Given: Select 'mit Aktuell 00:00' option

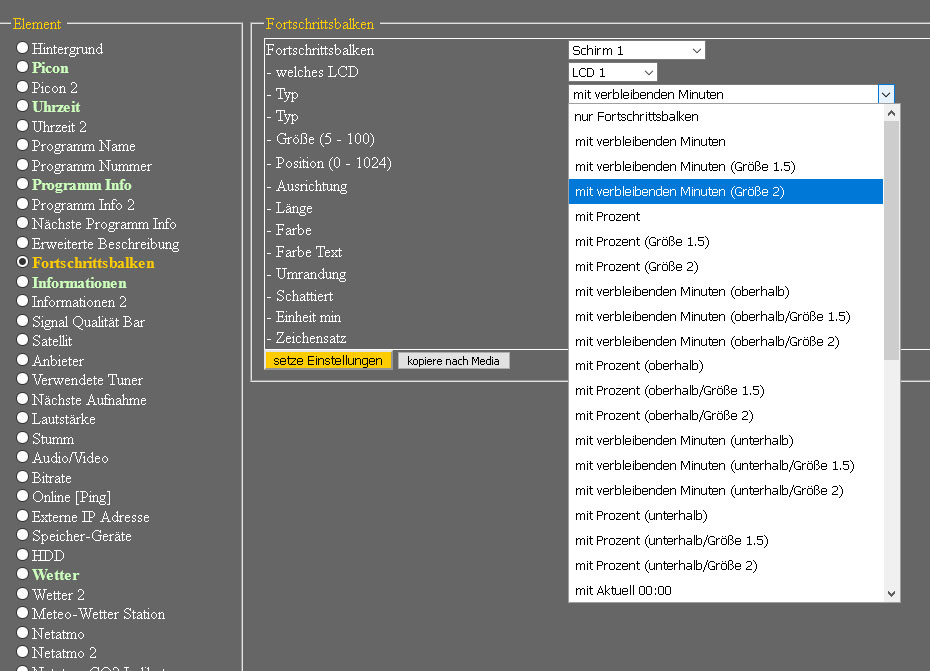Looking at the screenshot, I should click(726, 590).
